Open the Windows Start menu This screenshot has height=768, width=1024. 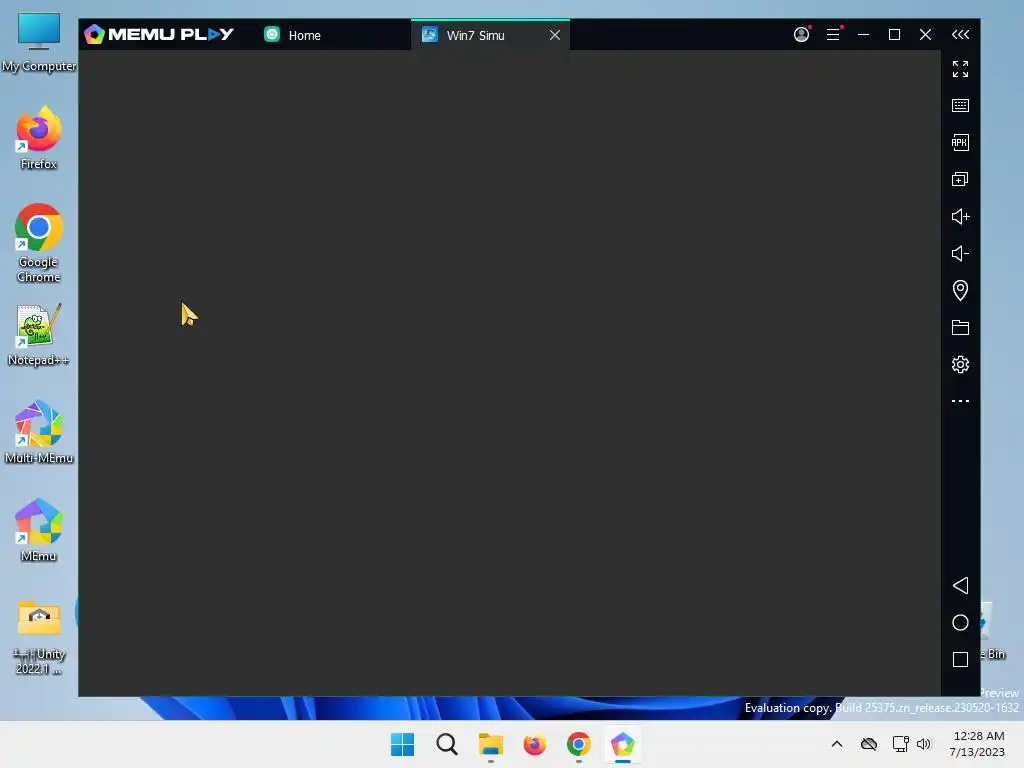(402, 744)
